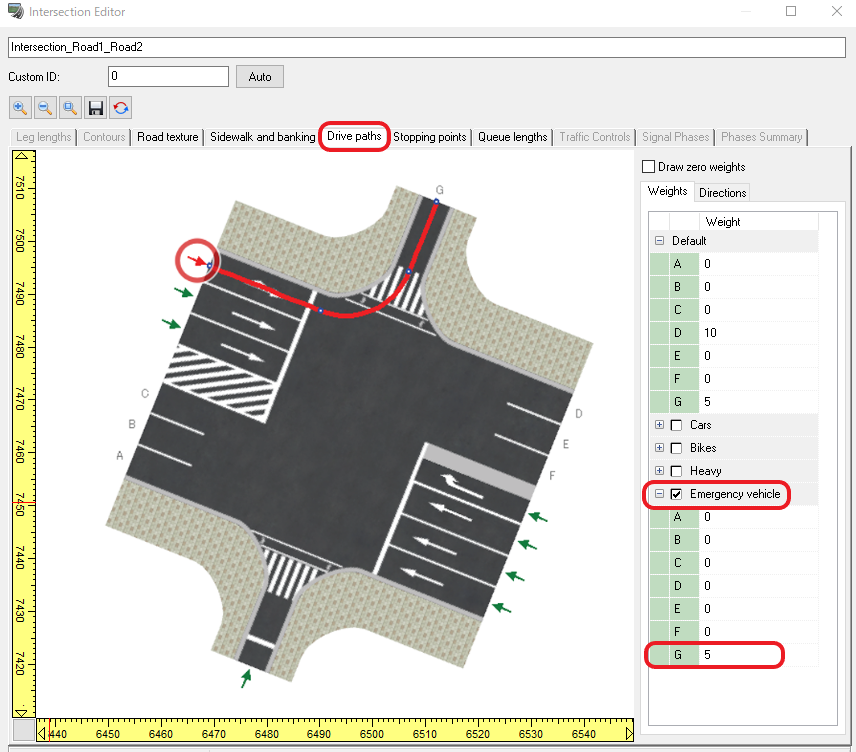Collapse the Emergency vehicle group
Image resolution: width=856 pixels, height=752 pixels.
(659, 494)
